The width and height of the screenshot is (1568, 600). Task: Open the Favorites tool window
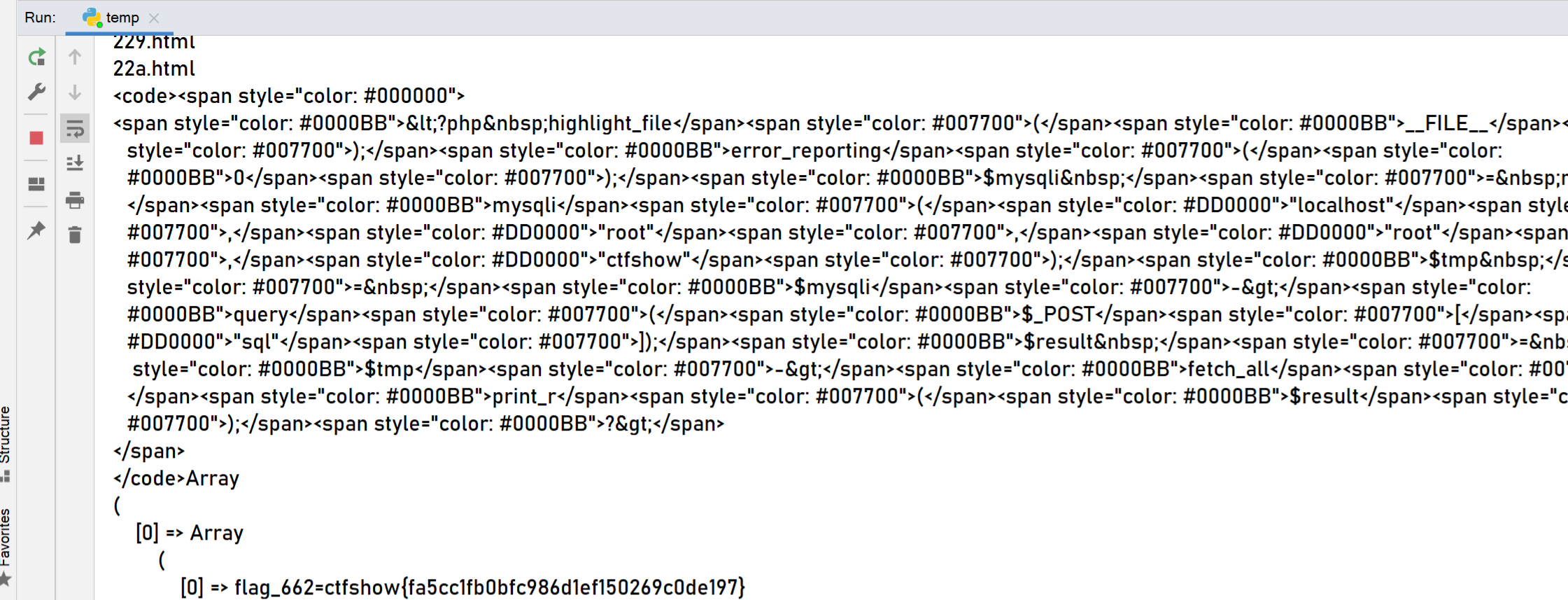6,546
